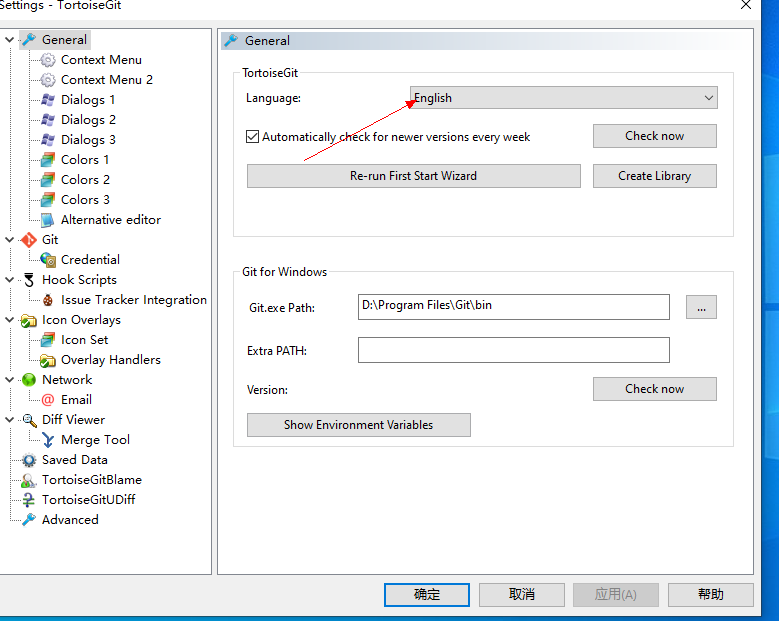This screenshot has height=621, width=779.
Task: Click the Git.exe Path field
Action: coord(514,307)
